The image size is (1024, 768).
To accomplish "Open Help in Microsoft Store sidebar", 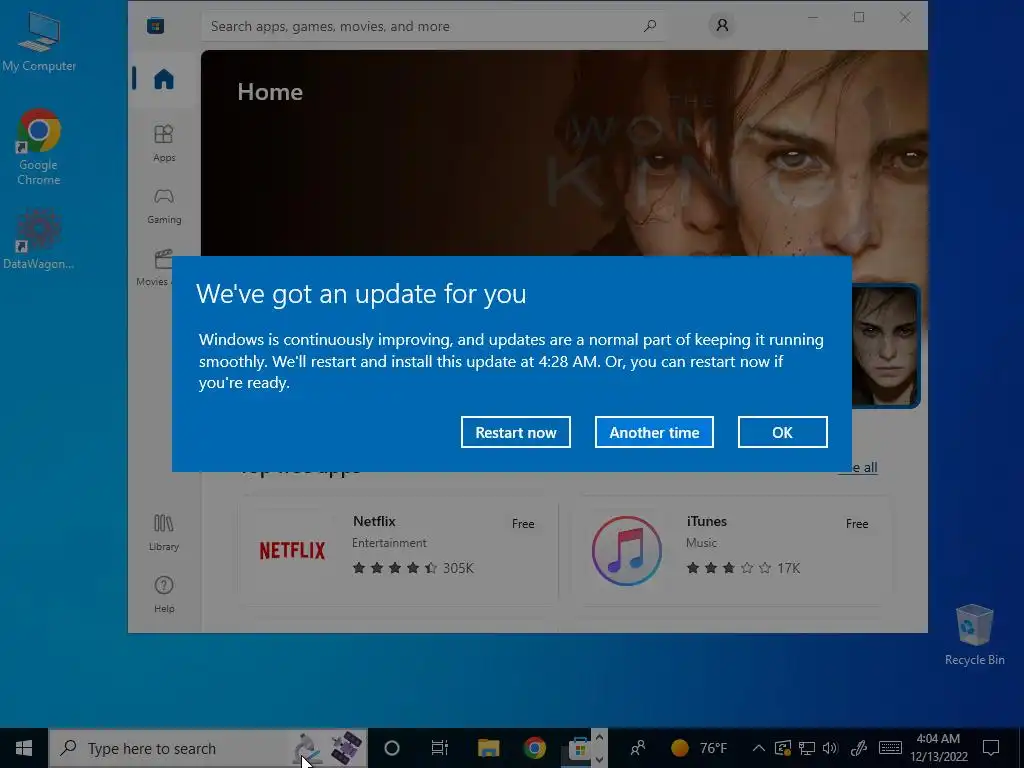I will click(164, 594).
